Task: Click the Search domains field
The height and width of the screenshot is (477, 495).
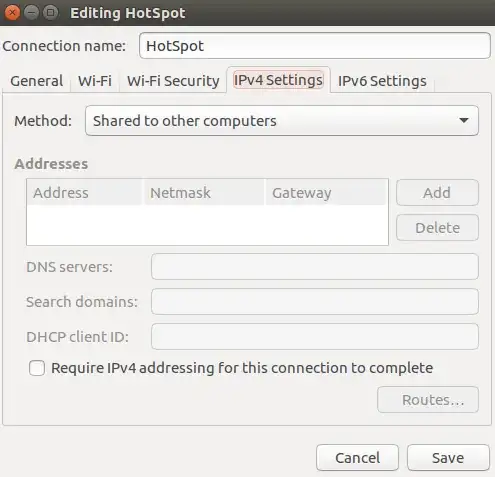Action: (315, 302)
